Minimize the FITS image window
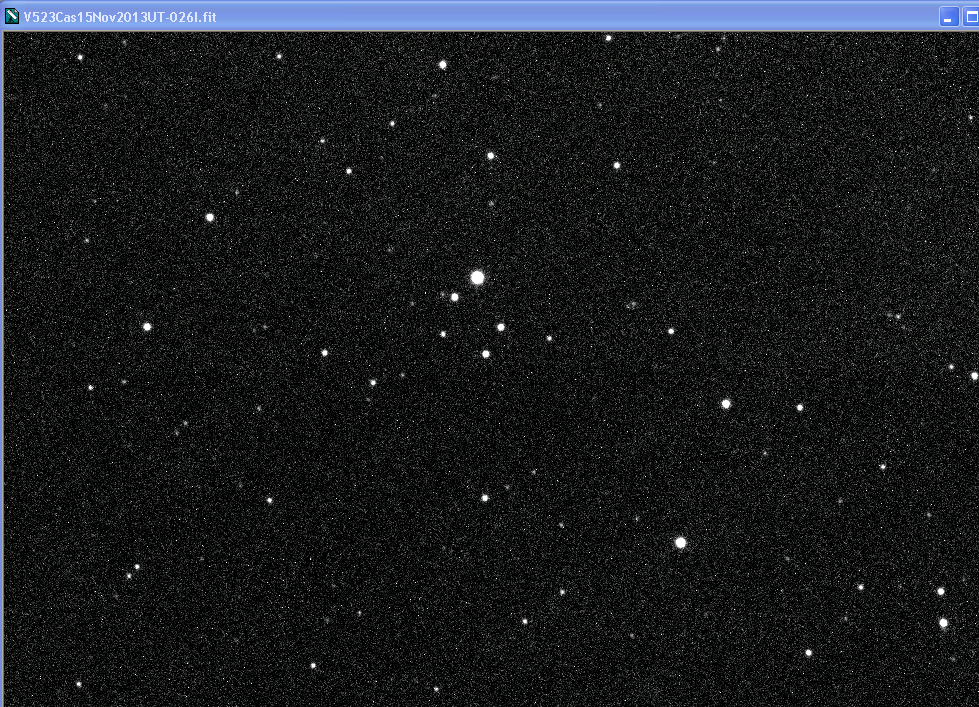This screenshot has height=707, width=979. tap(948, 17)
